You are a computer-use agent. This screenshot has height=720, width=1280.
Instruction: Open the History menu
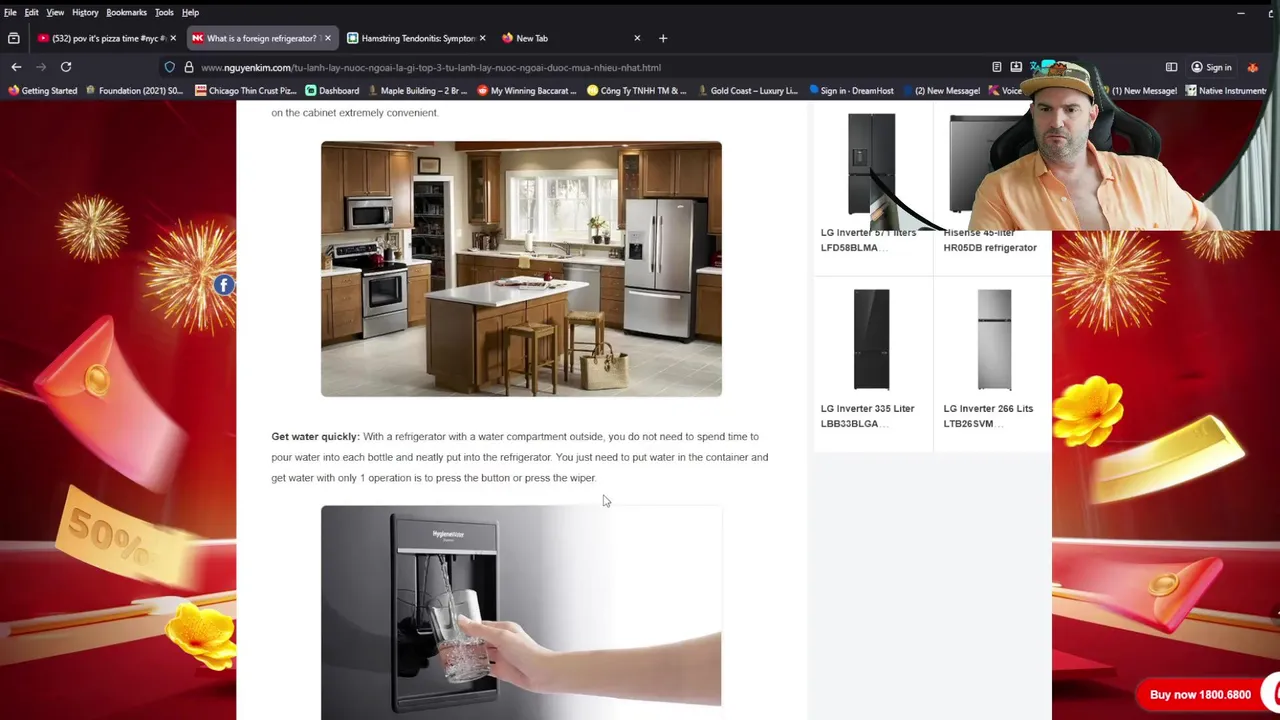[x=85, y=12]
